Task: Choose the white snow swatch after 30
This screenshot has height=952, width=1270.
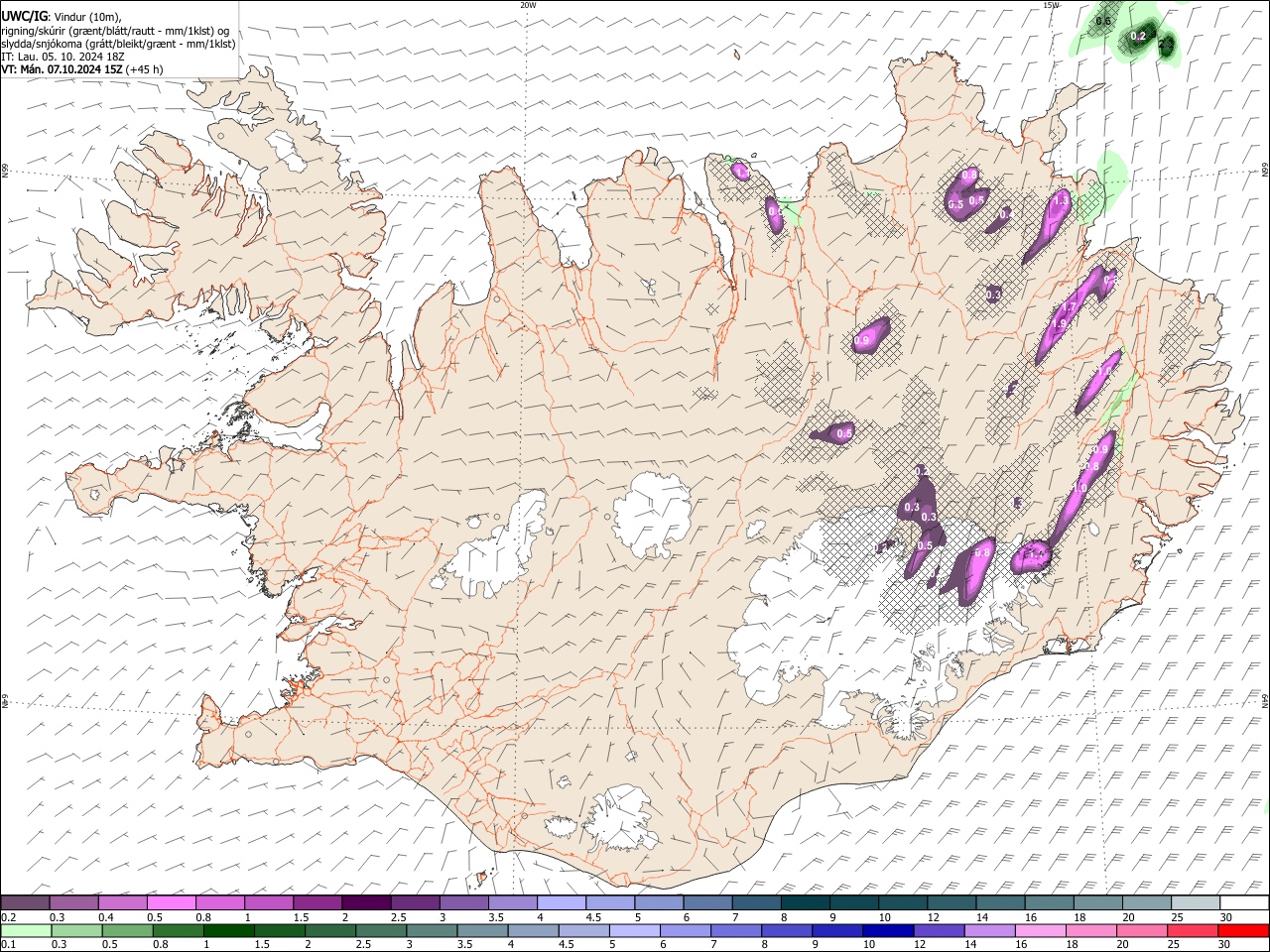Action: 1243,902
